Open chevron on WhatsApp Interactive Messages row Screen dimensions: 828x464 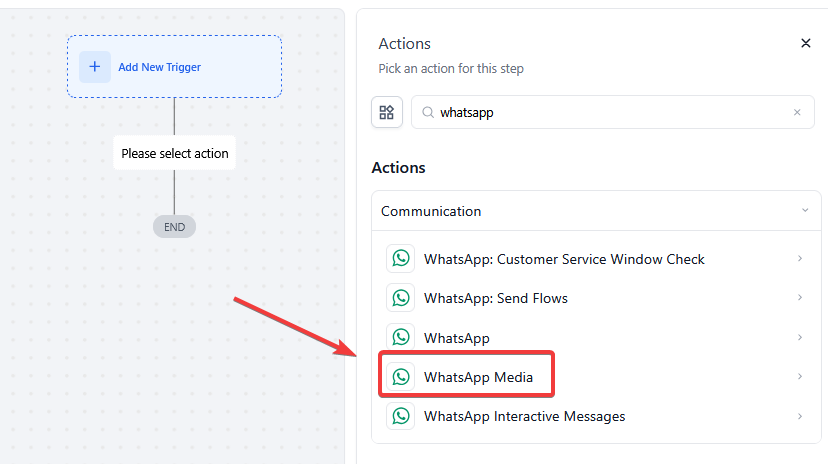click(800, 416)
